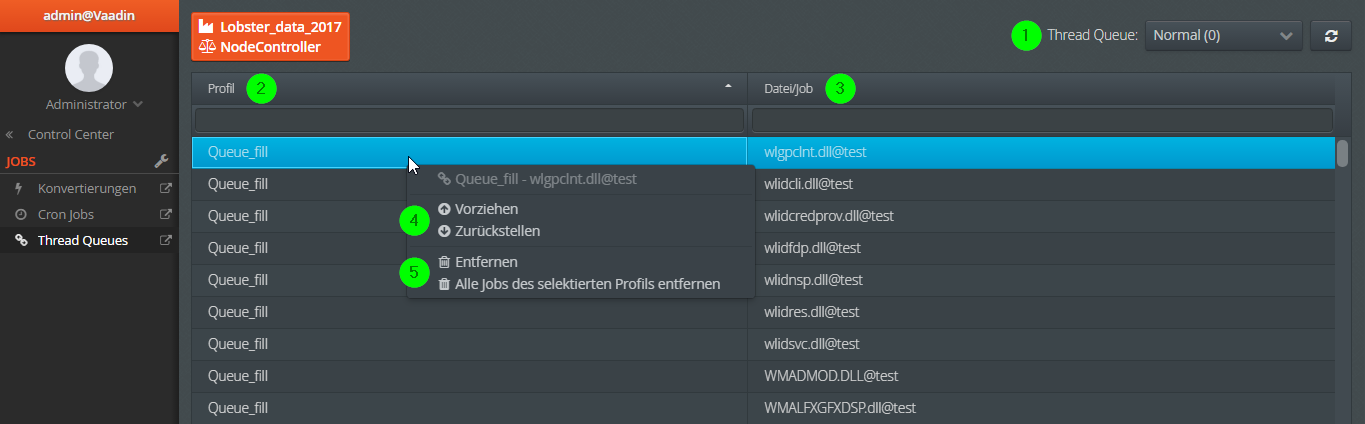The image size is (1365, 424).
Task: Click Queue_fill in the wlidres.dll@test row
Action: point(238,312)
